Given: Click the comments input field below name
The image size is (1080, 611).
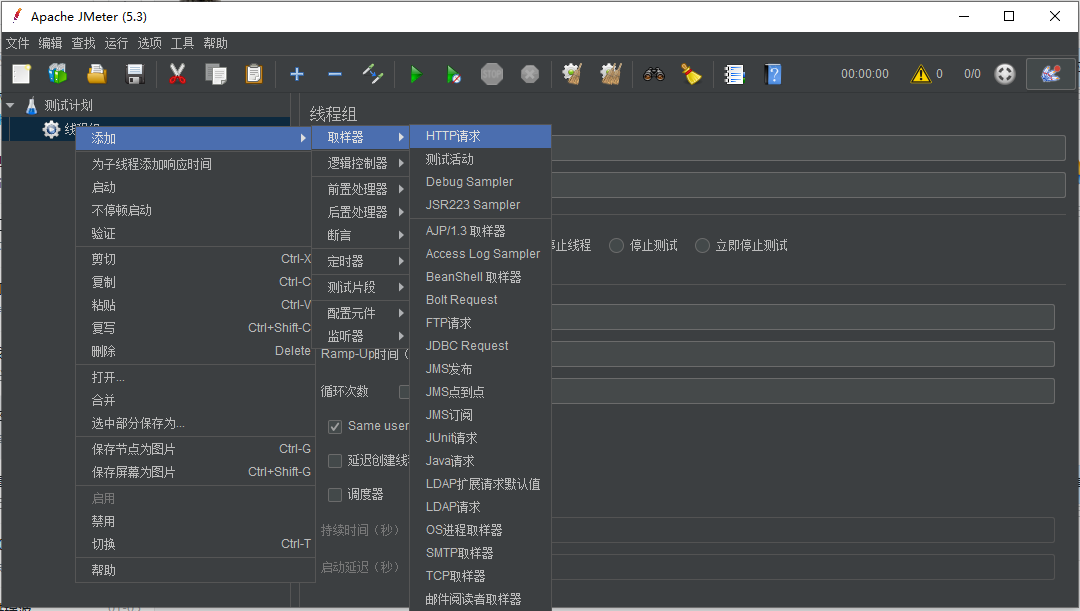Looking at the screenshot, I should [x=808, y=185].
